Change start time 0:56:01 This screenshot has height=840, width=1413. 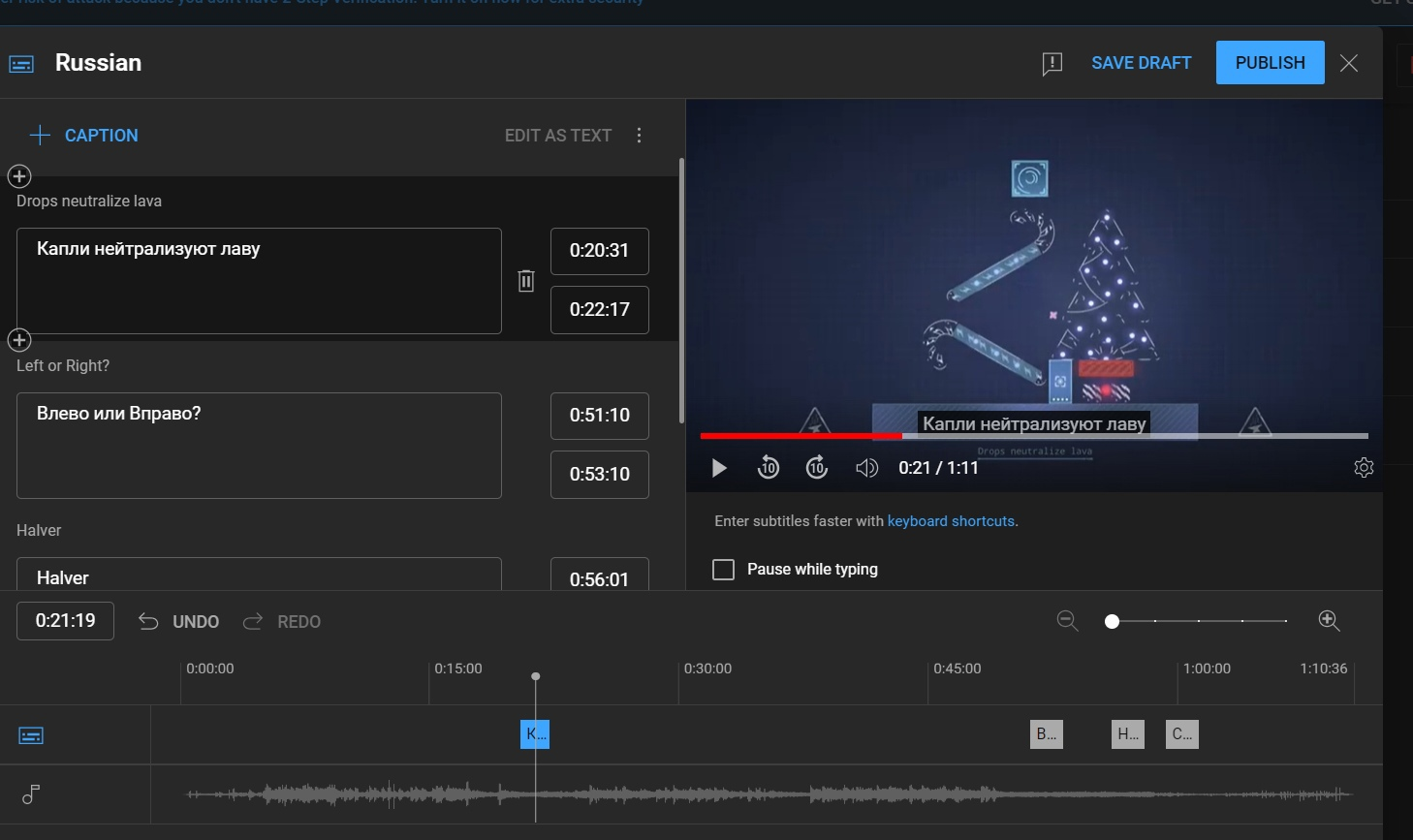[600, 575]
